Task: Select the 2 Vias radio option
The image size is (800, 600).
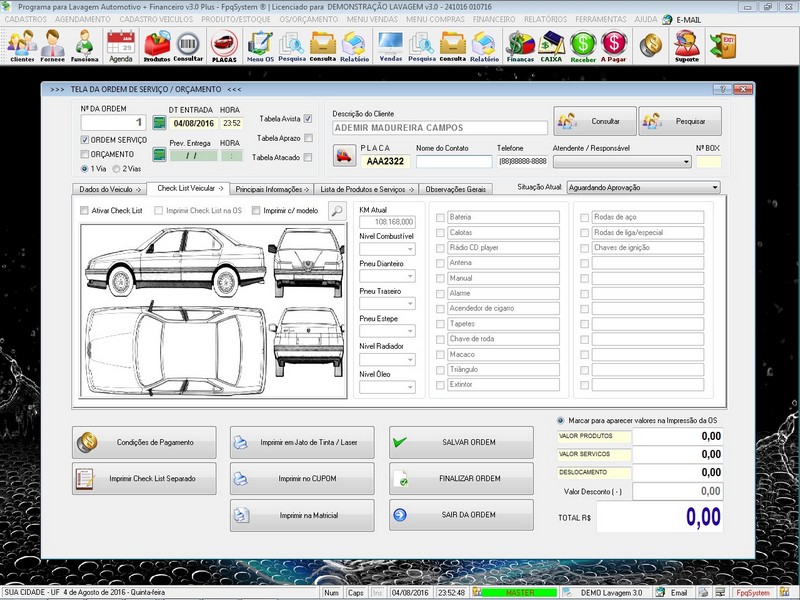Action: pos(118,169)
